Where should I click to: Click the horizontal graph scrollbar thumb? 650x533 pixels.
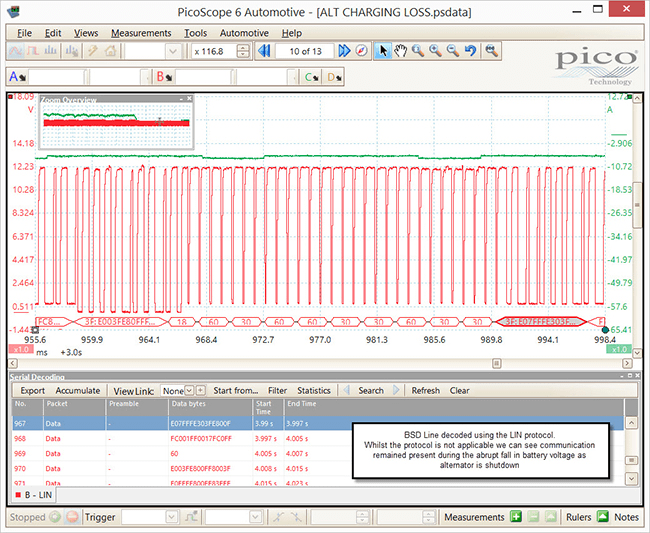point(497,363)
